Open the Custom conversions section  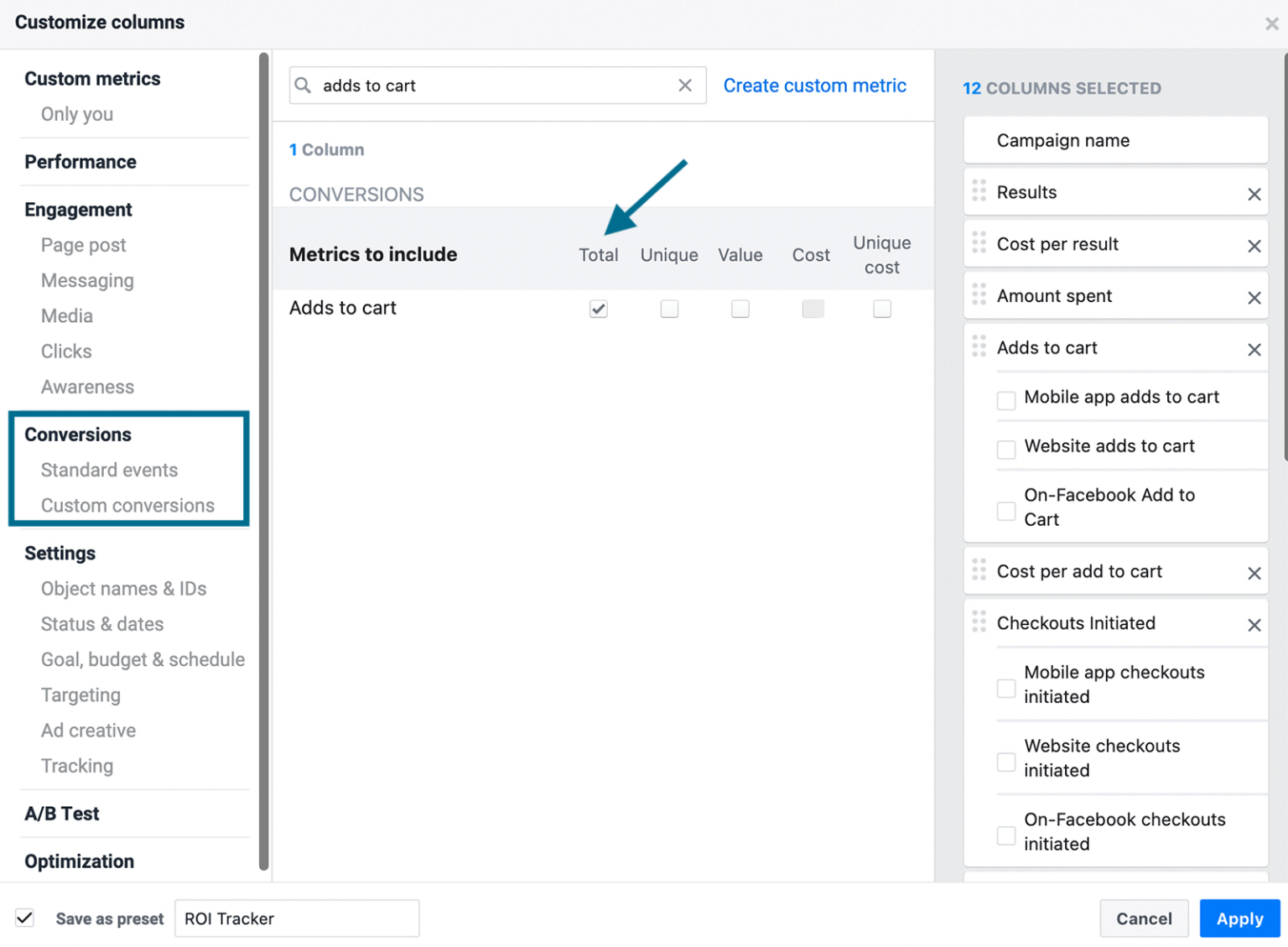coord(127,505)
